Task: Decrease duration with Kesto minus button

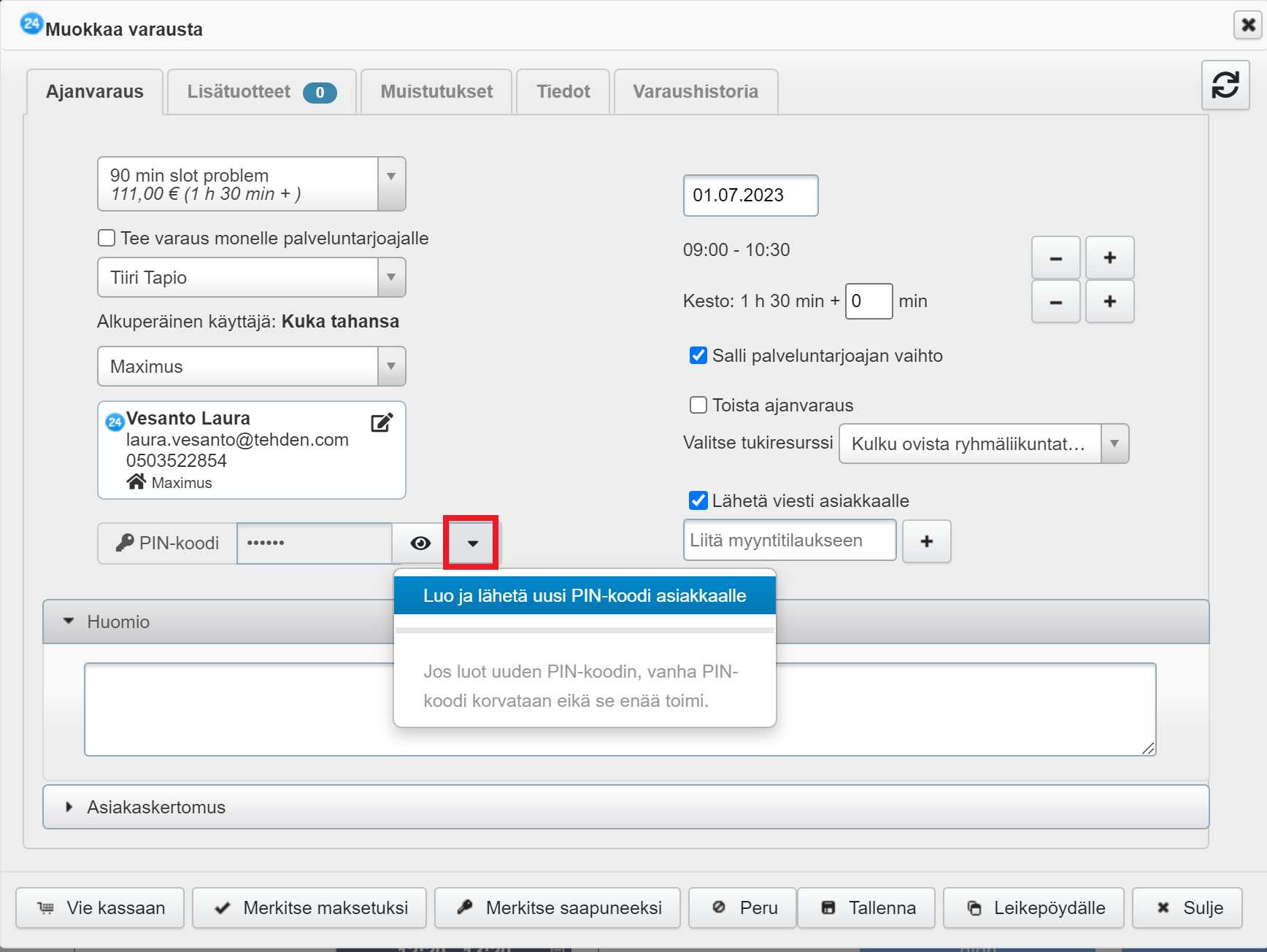Action: (1055, 301)
